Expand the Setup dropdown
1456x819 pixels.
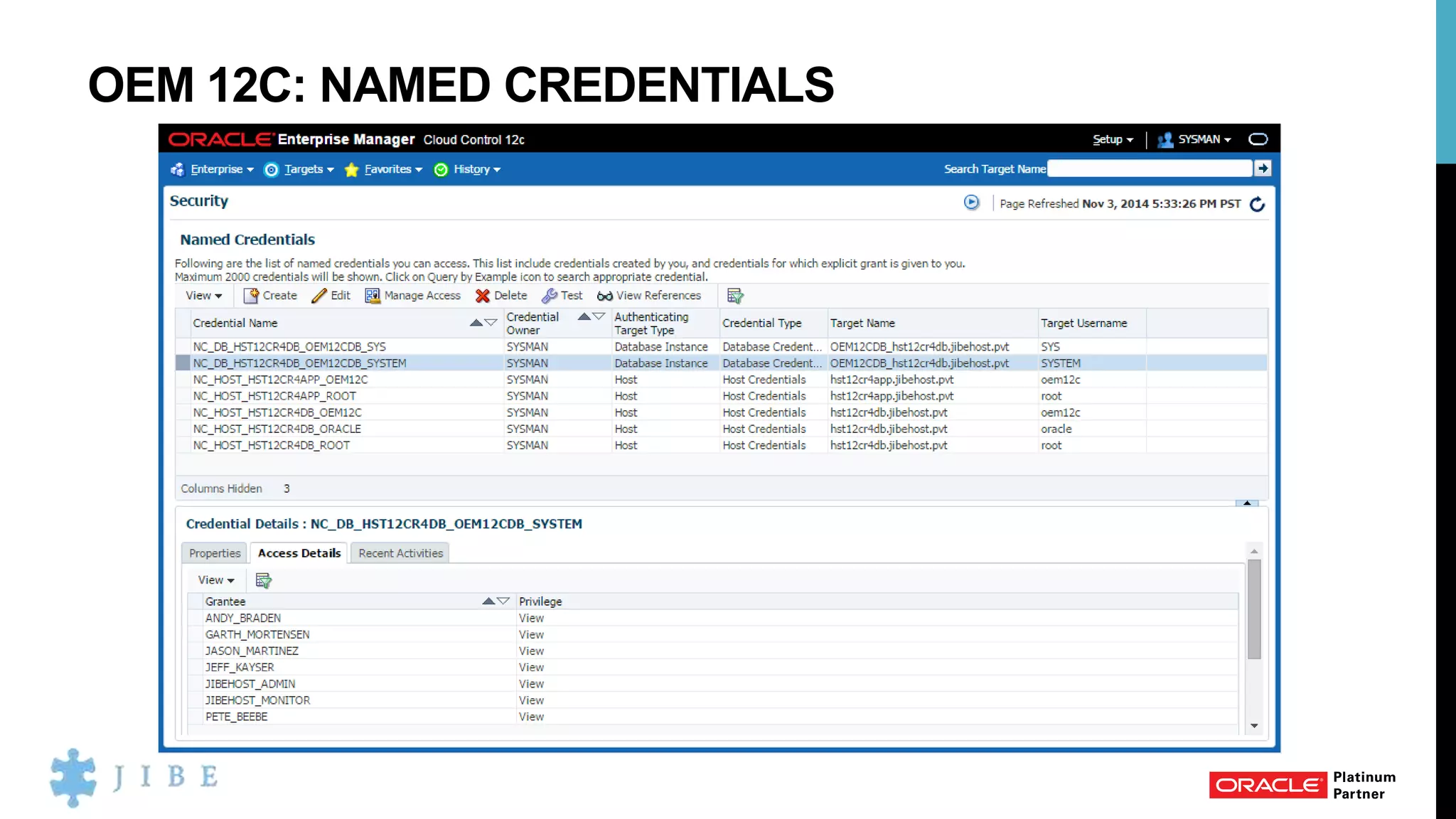coord(1113,139)
